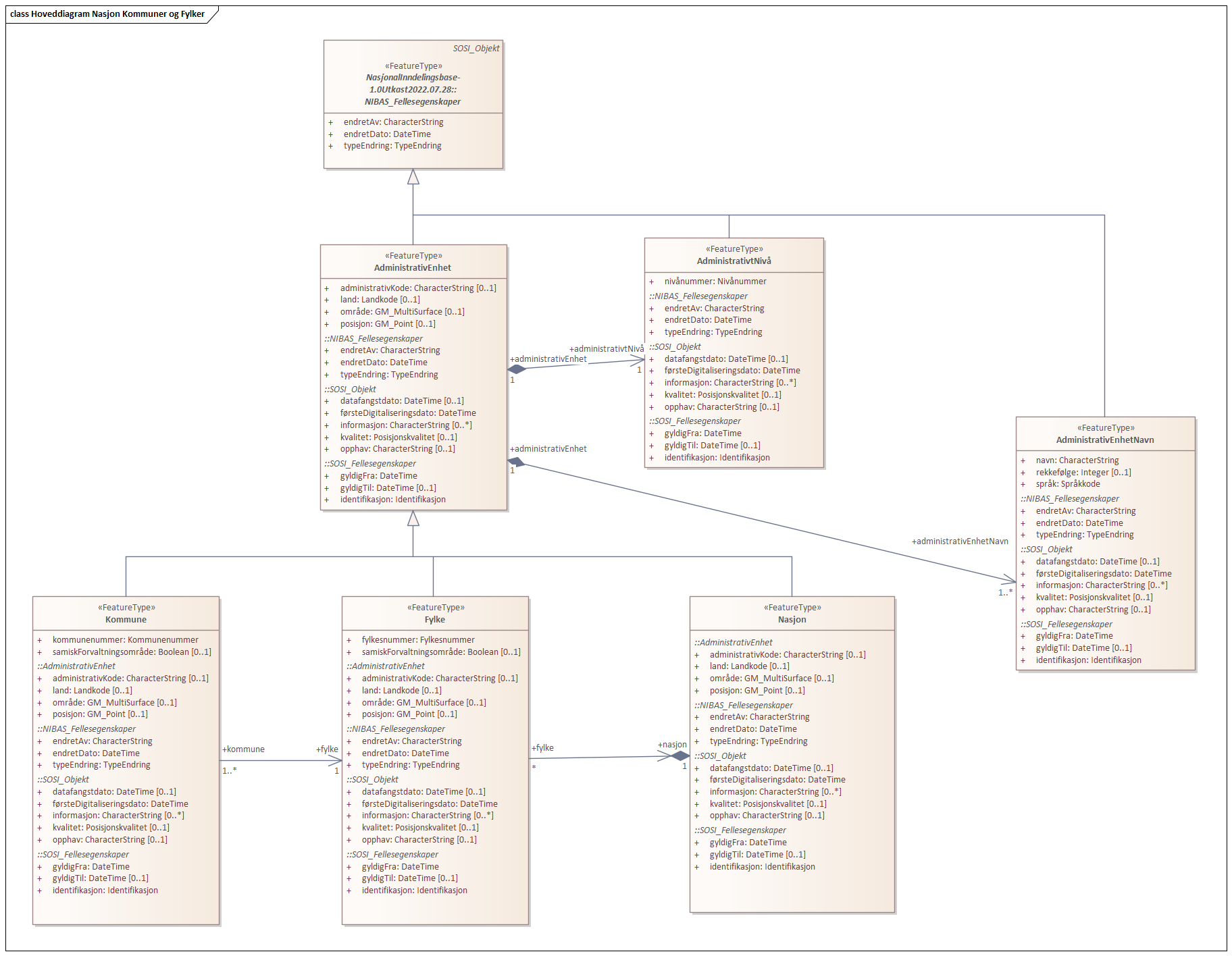Select generalization arrowhead below NIBAS_Fellesegenskaper
Screen dimensions: 1232x956
413,177
